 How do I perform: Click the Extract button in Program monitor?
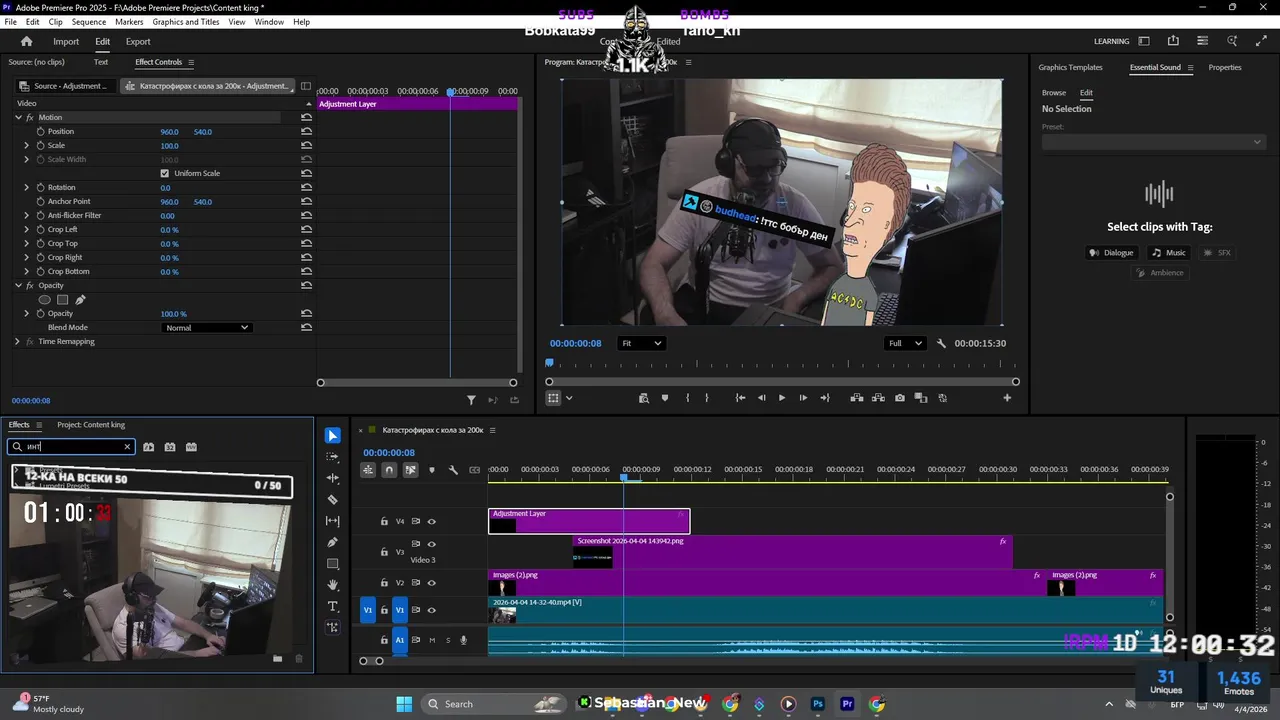(x=878, y=398)
